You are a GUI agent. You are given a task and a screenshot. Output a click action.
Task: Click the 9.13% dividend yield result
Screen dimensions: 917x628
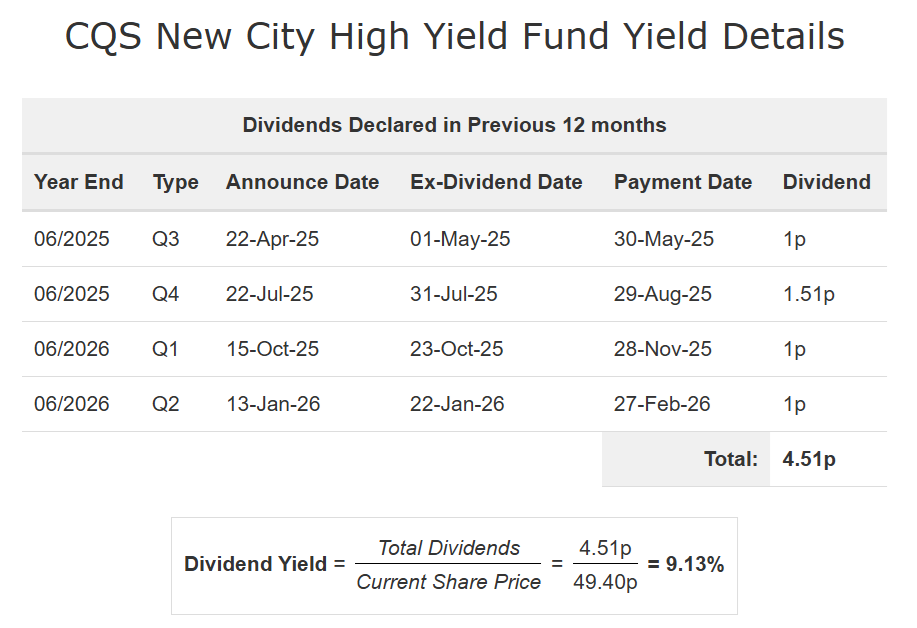pyautogui.click(x=686, y=565)
